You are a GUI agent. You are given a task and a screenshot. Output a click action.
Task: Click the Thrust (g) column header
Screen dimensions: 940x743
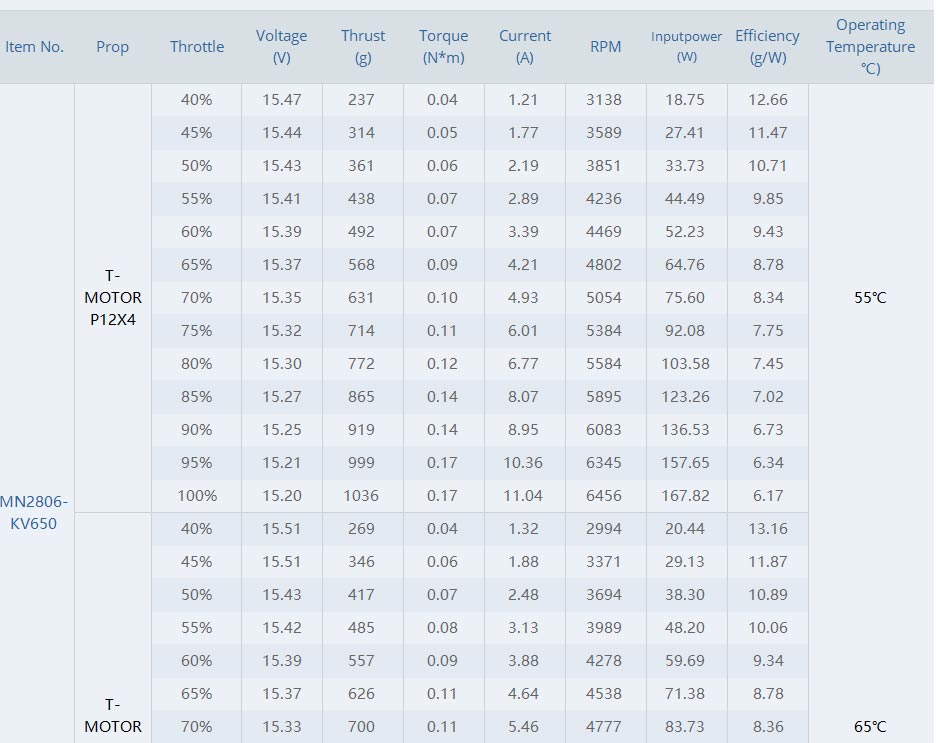point(363,47)
